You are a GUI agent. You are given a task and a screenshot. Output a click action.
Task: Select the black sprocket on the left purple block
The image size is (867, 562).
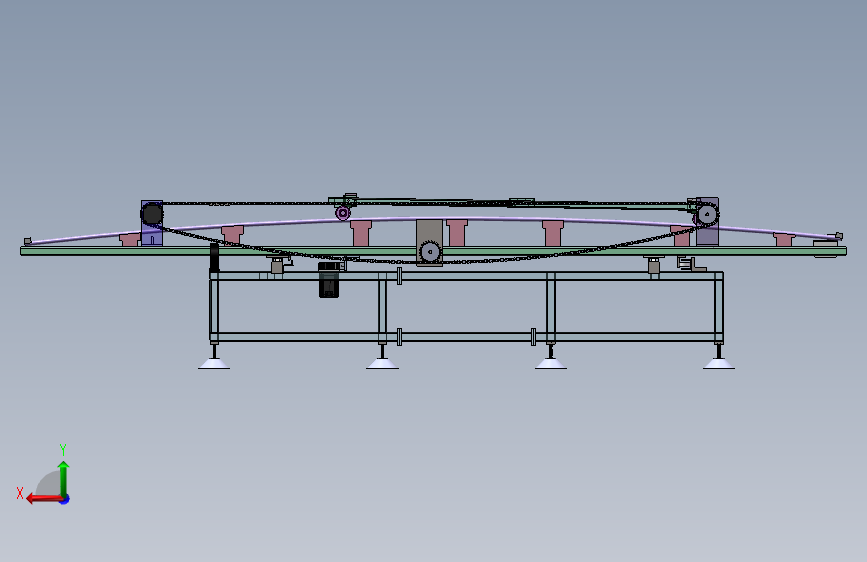point(152,214)
